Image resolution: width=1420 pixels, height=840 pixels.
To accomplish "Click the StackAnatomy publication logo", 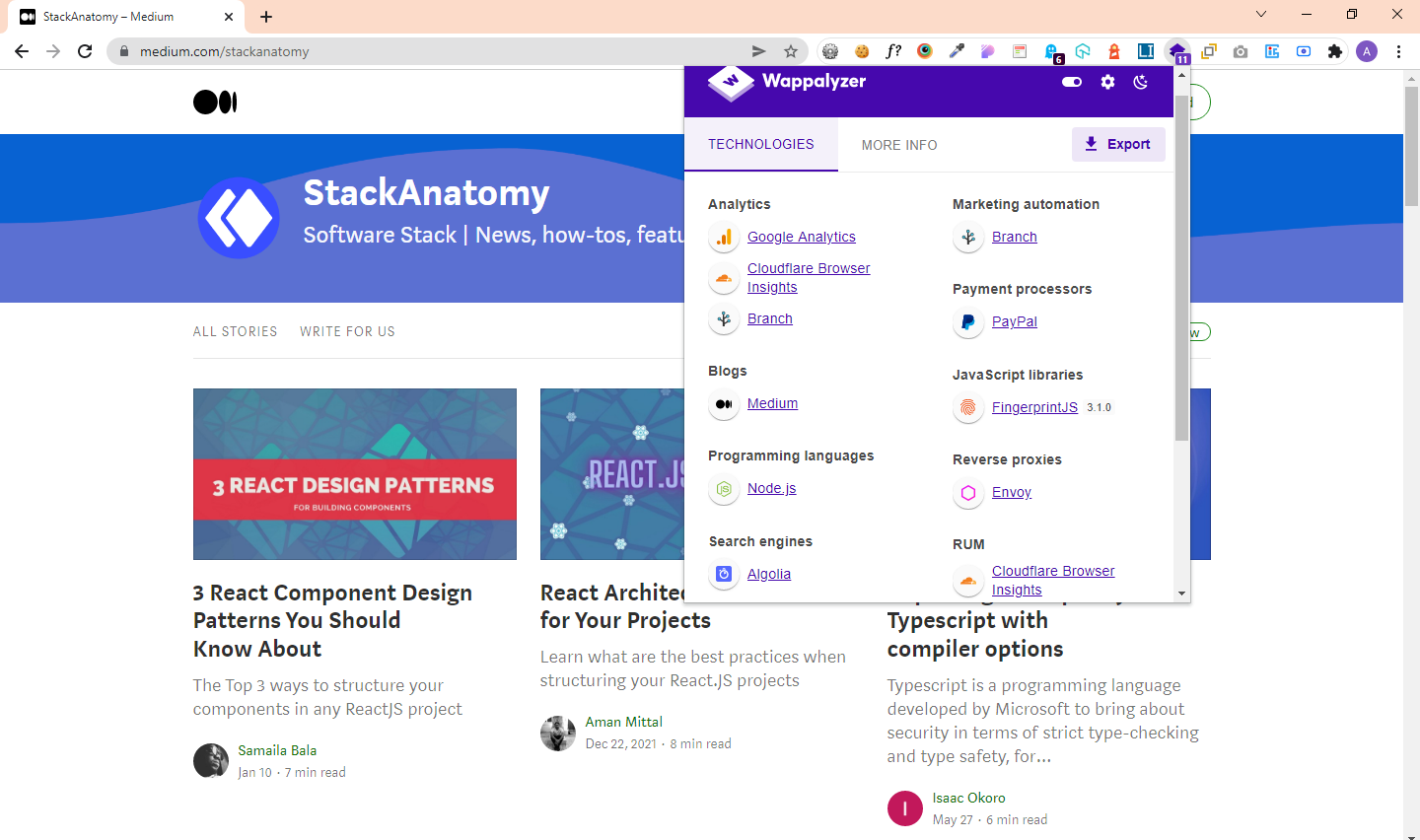I will pyautogui.click(x=239, y=218).
